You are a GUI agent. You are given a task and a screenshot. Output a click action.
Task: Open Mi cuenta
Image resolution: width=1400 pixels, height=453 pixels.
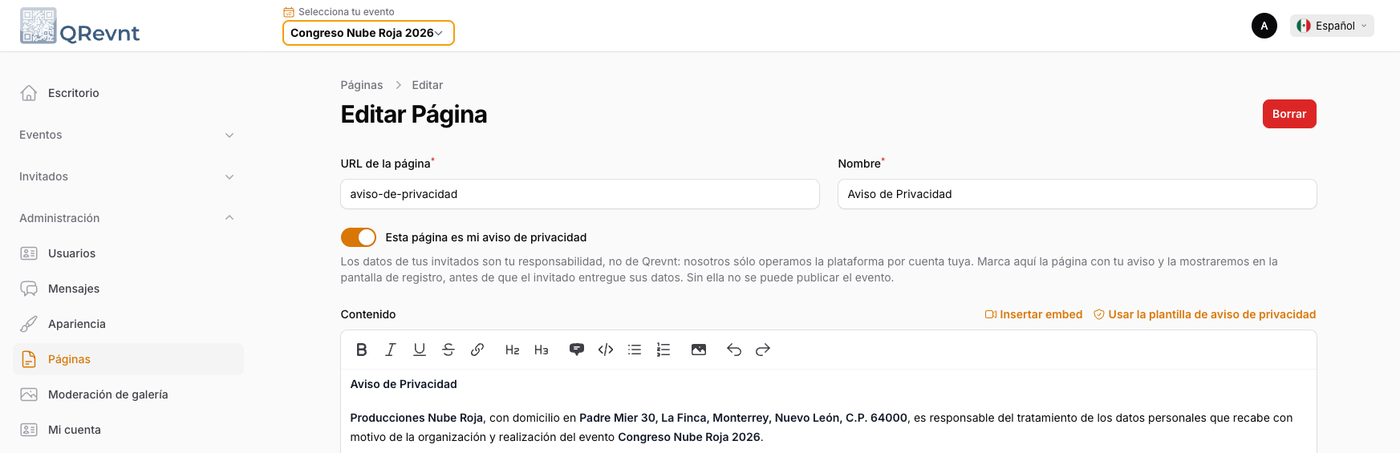point(128,430)
